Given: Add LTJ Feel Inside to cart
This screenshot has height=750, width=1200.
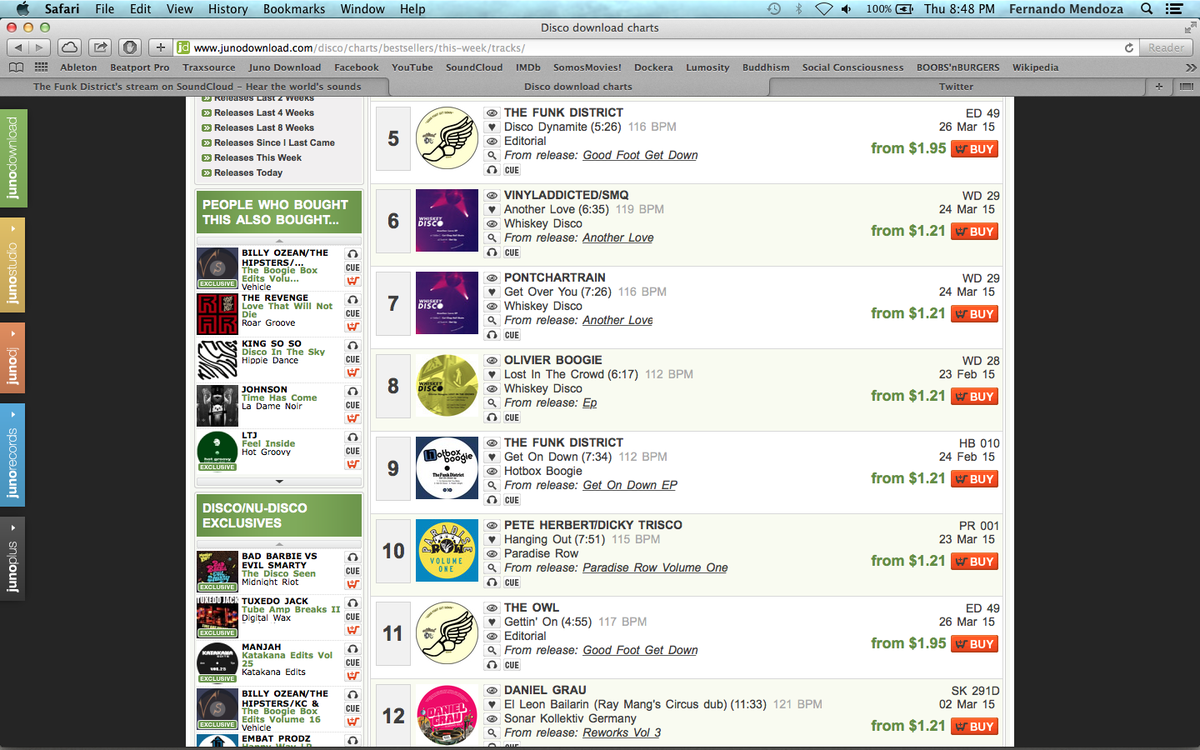Looking at the screenshot, I should tap(352, 465).
